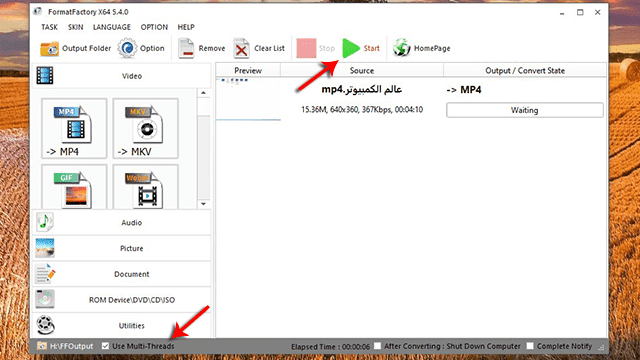
Task: Click the Audio music note icon
Action: (45, 222)
